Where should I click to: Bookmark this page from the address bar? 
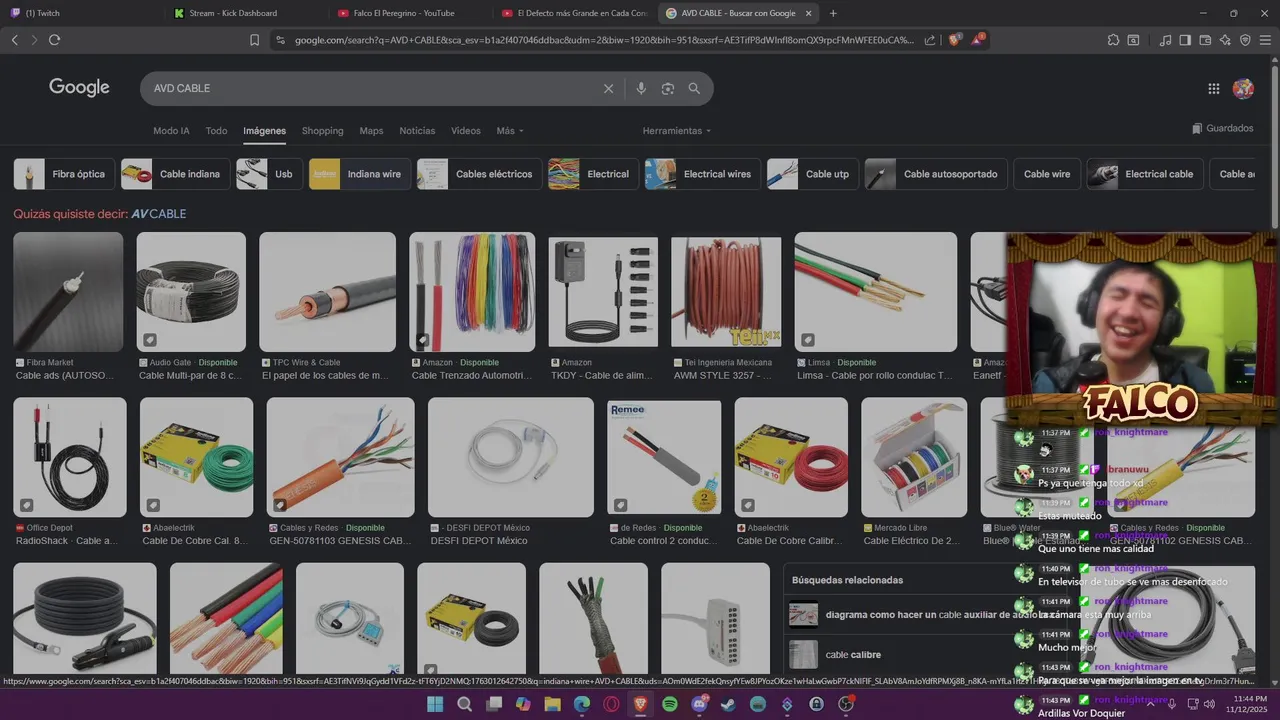point(254,40)
